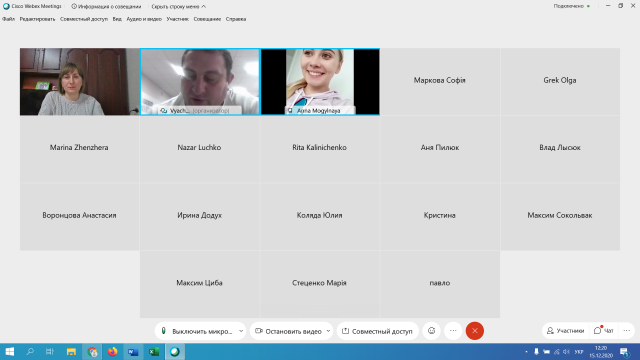Check Подключено connection status indicator
This screenshot has height=360, width=640.
571,6
